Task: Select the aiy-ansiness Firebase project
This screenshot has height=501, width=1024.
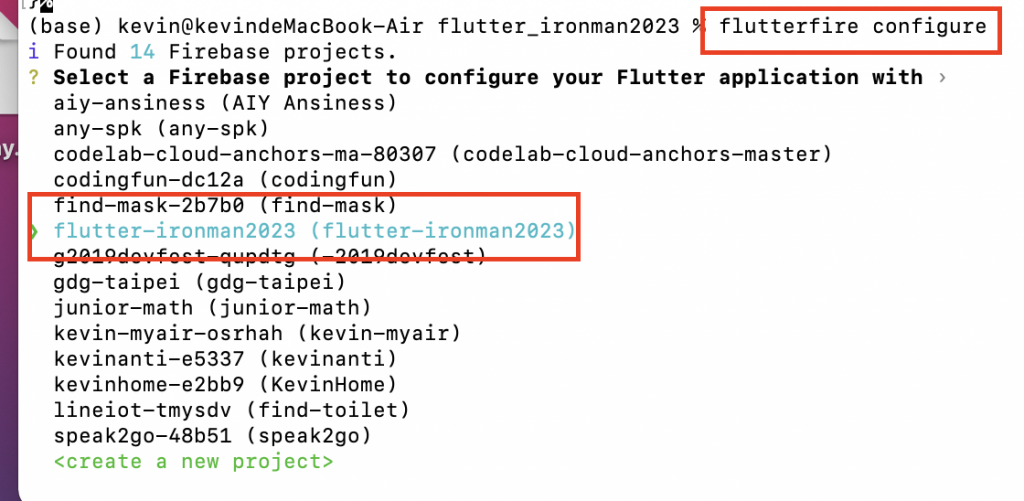Action: [x=225, y=103]
